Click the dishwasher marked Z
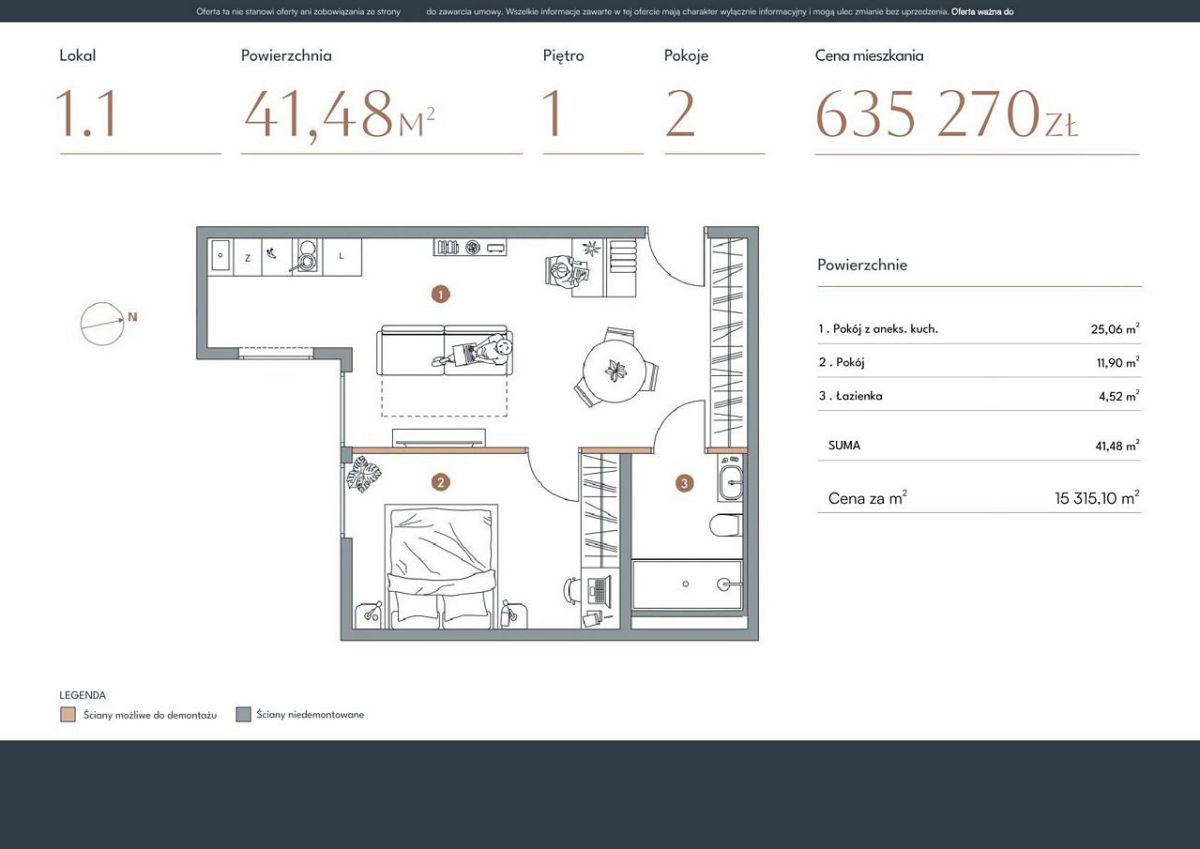This screenshot has width=1200, height=849. click(246, 258)
